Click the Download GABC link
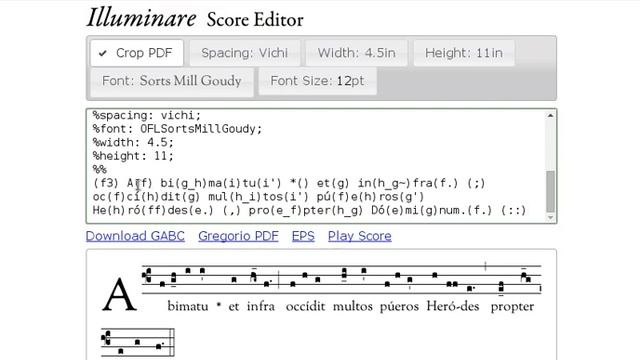The image size is (640, 360). [135, 236]
